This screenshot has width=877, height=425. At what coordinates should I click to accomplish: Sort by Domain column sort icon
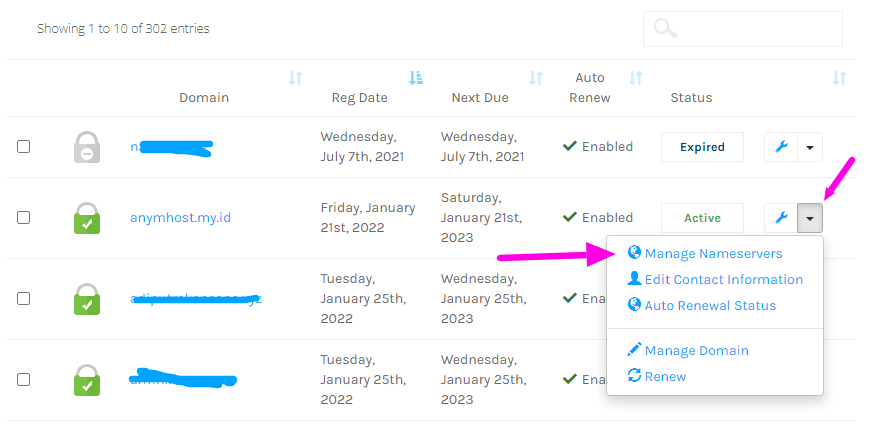click(x=295, y=78)
